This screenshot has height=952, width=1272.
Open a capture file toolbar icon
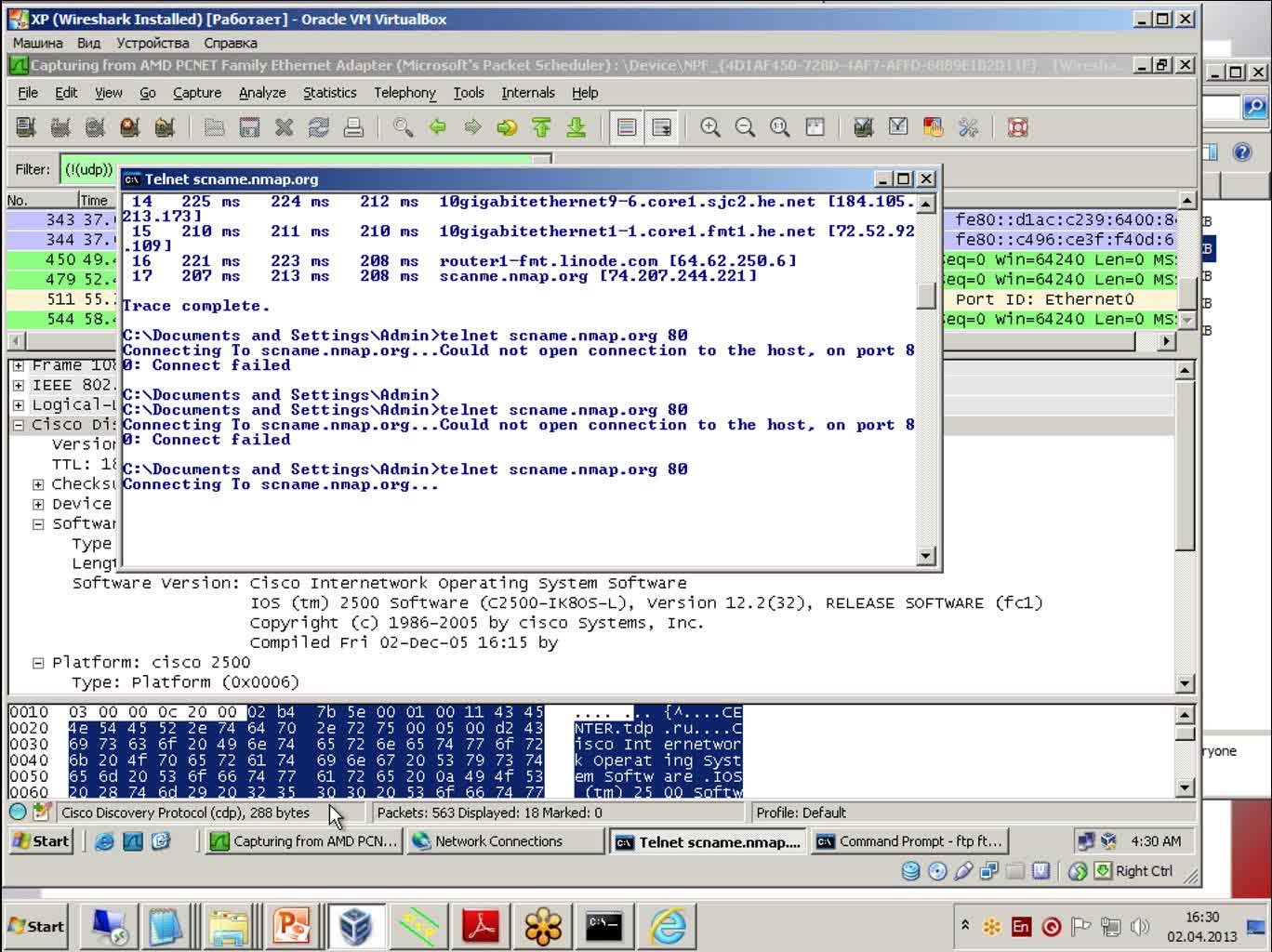[x=214, y=127]
